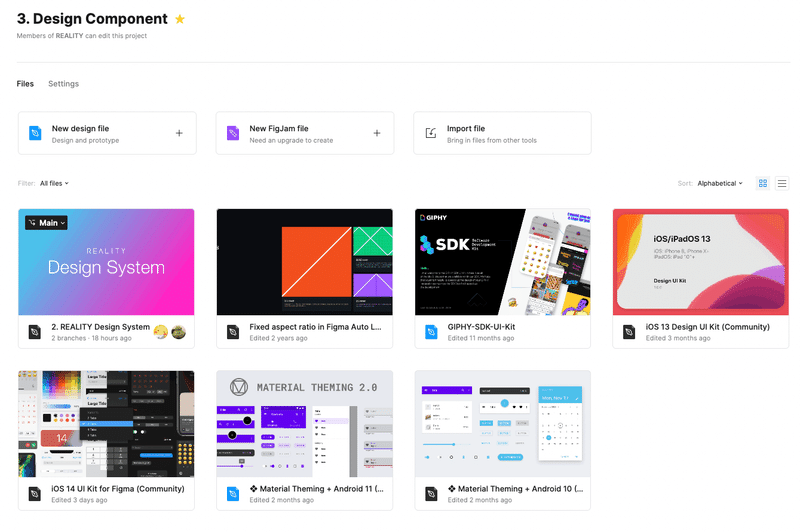Screen dimensions: 800x532
Task: Open the Material Theming 2.0 thumbnail
Action: (x=305, y=424)
